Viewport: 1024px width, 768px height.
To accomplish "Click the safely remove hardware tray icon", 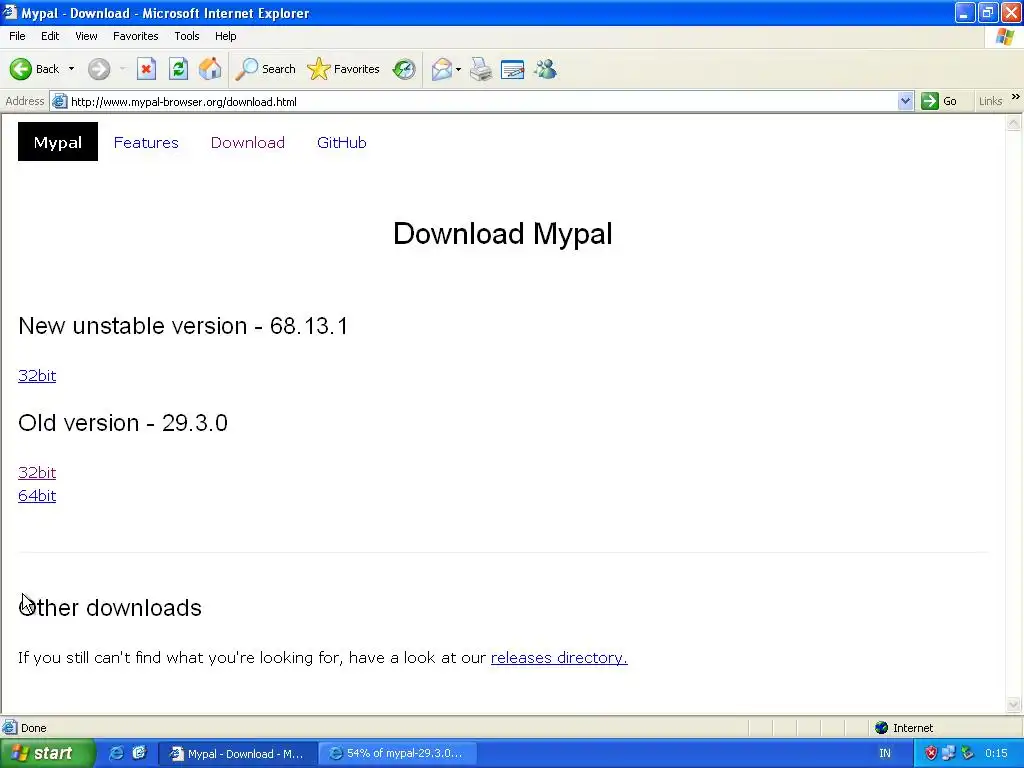I will click(x=967, y=753).
